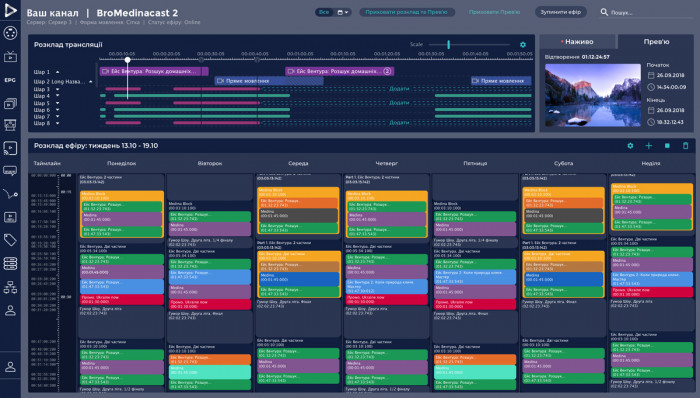
Task: Click the trash icon in weekly schedule
Action: (x=685, y=146)
